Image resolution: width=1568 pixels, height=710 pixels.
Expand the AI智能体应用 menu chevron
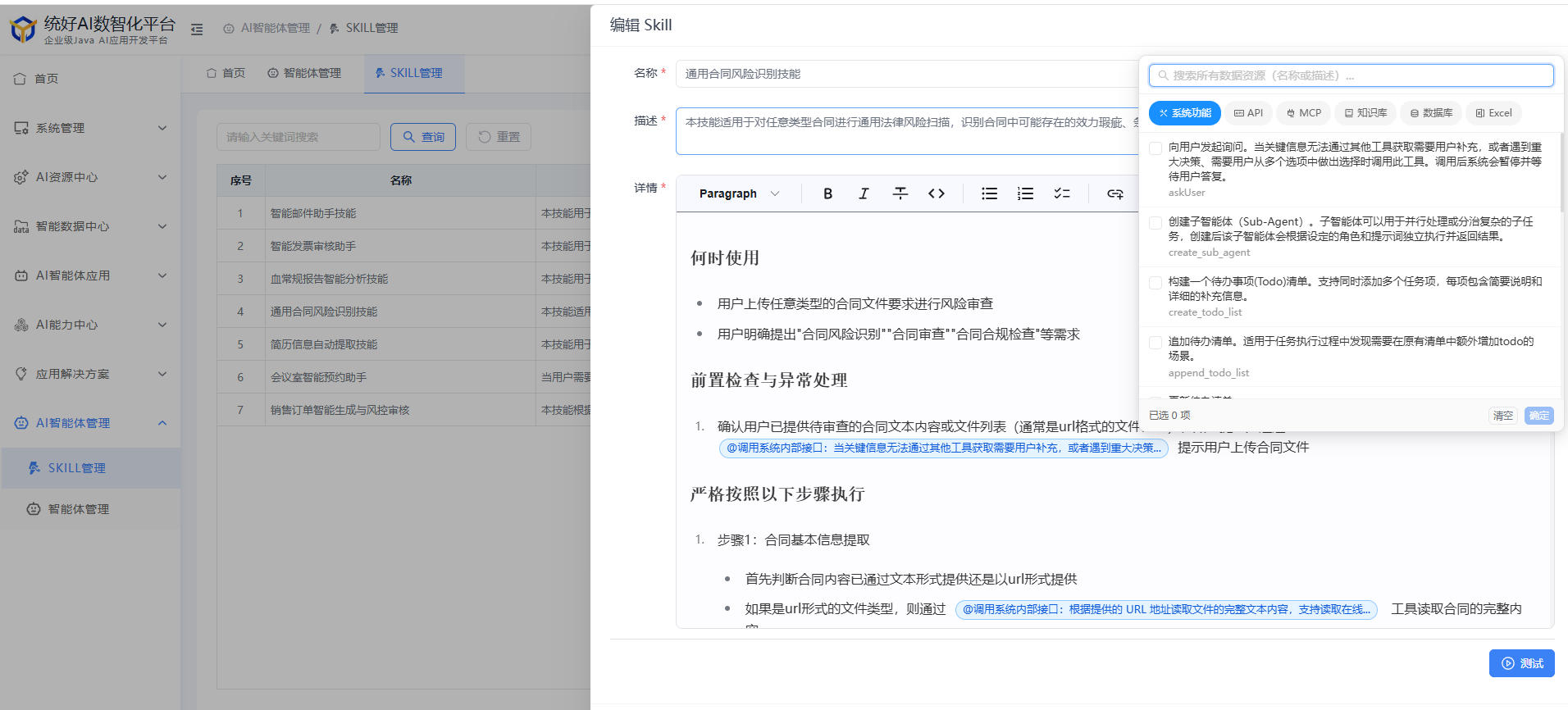[x=162, y=275]
